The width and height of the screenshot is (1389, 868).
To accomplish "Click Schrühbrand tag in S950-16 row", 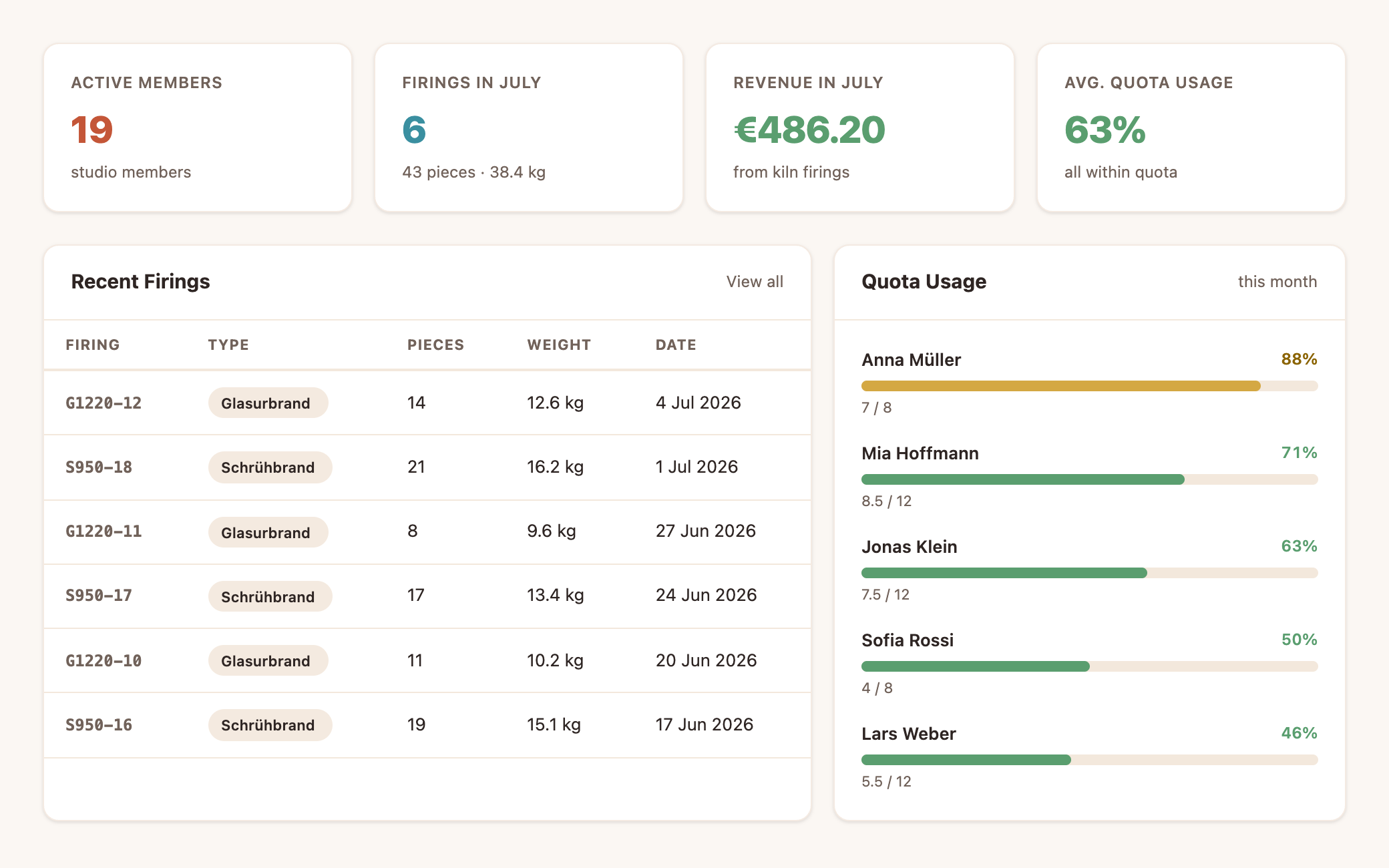I will coord(270,724).
